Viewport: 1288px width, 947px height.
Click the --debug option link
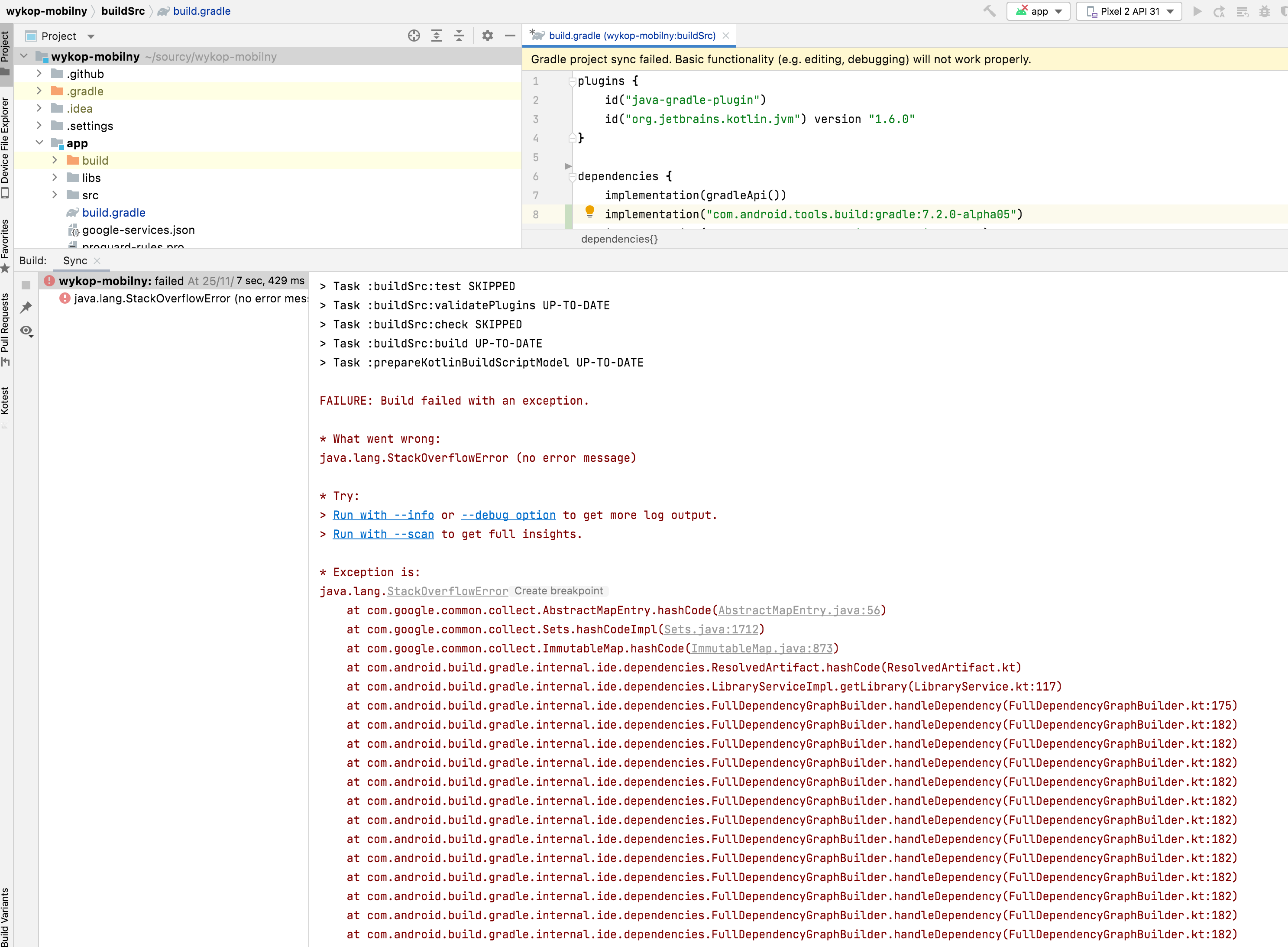(x=508, y=515)
